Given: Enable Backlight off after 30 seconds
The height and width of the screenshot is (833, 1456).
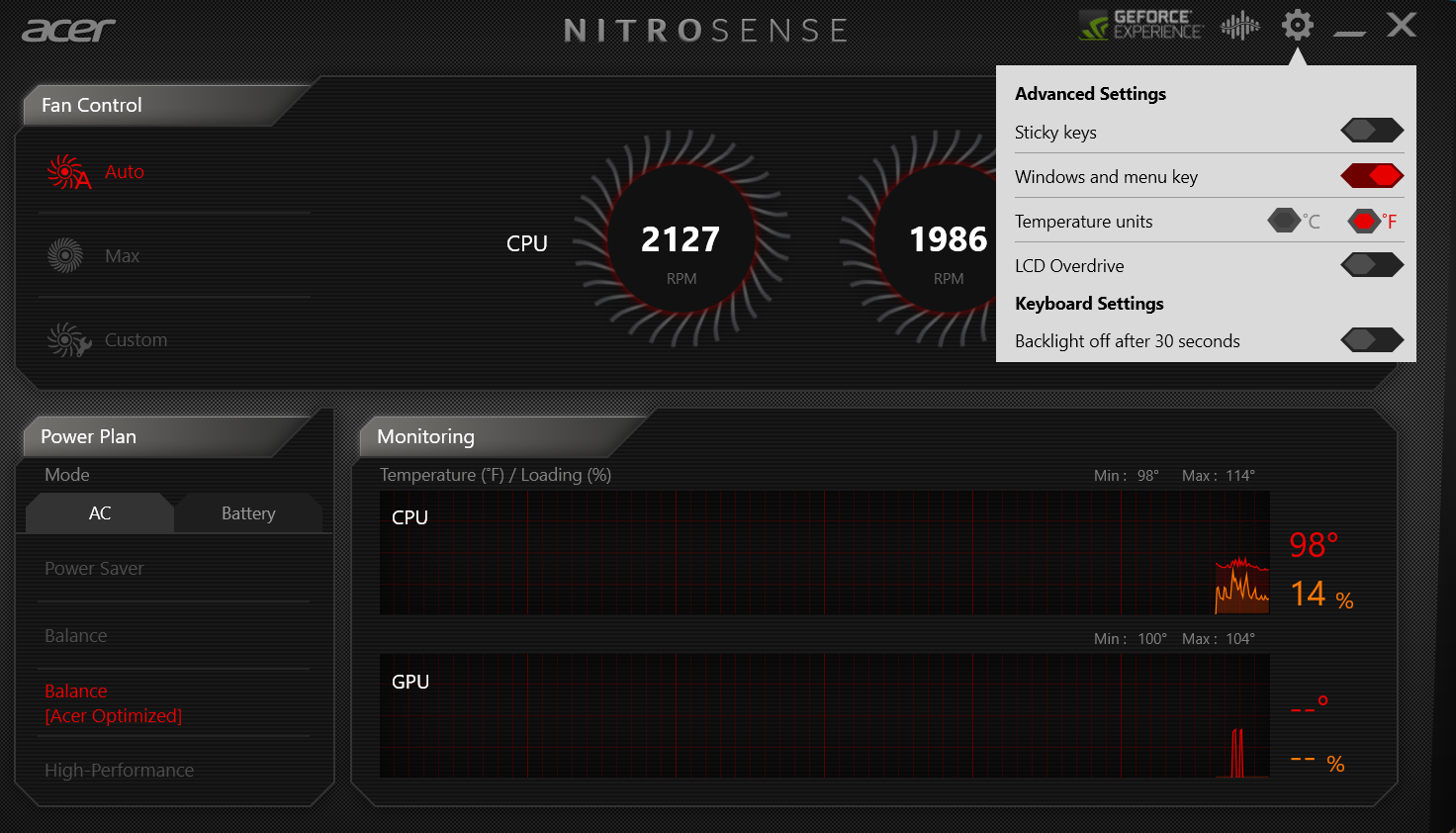Looking at the screenshot, I should click(1372, 340).
